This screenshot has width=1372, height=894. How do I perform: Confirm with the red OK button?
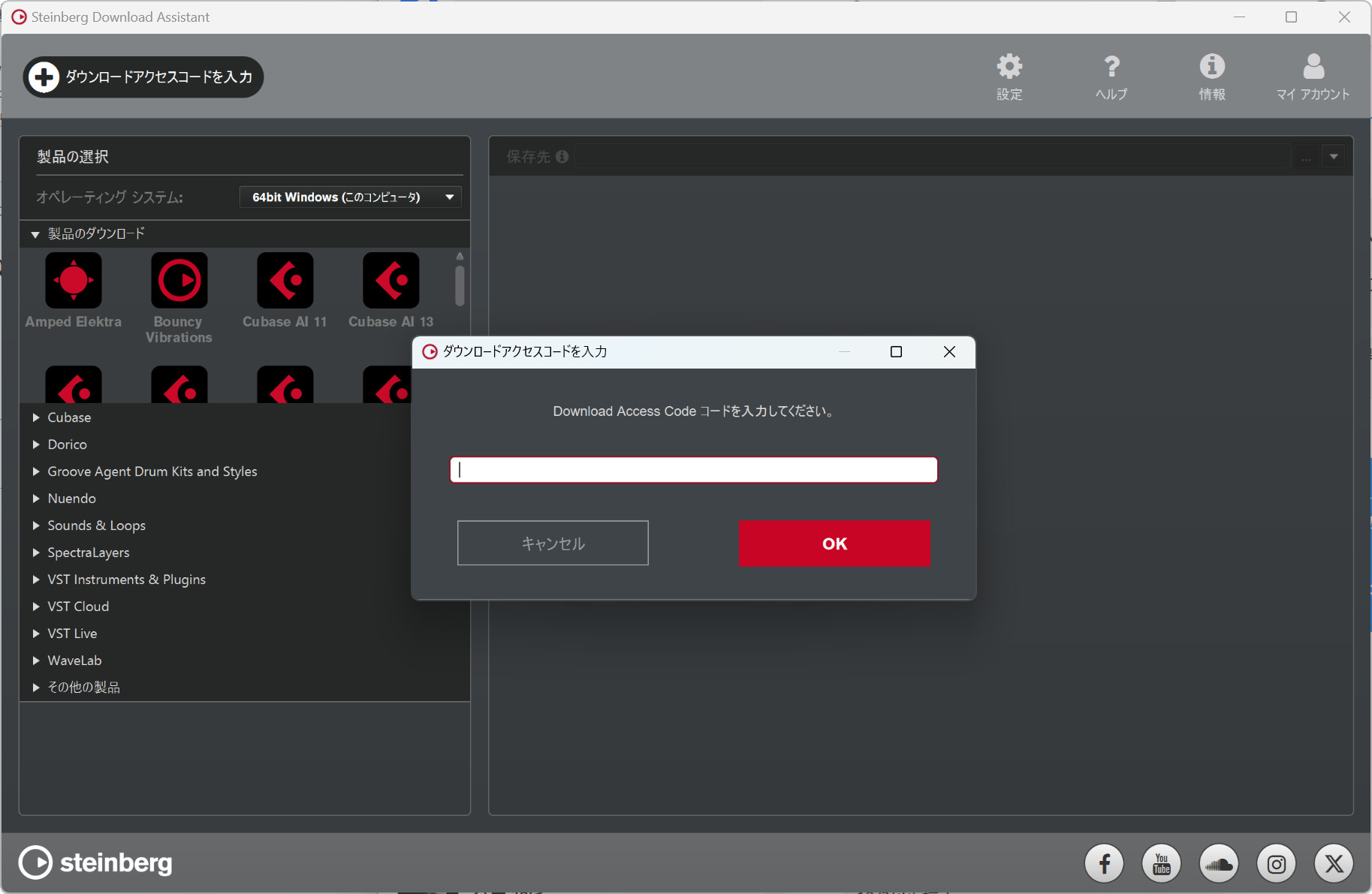pyautogui.click(x=834, y=543)
